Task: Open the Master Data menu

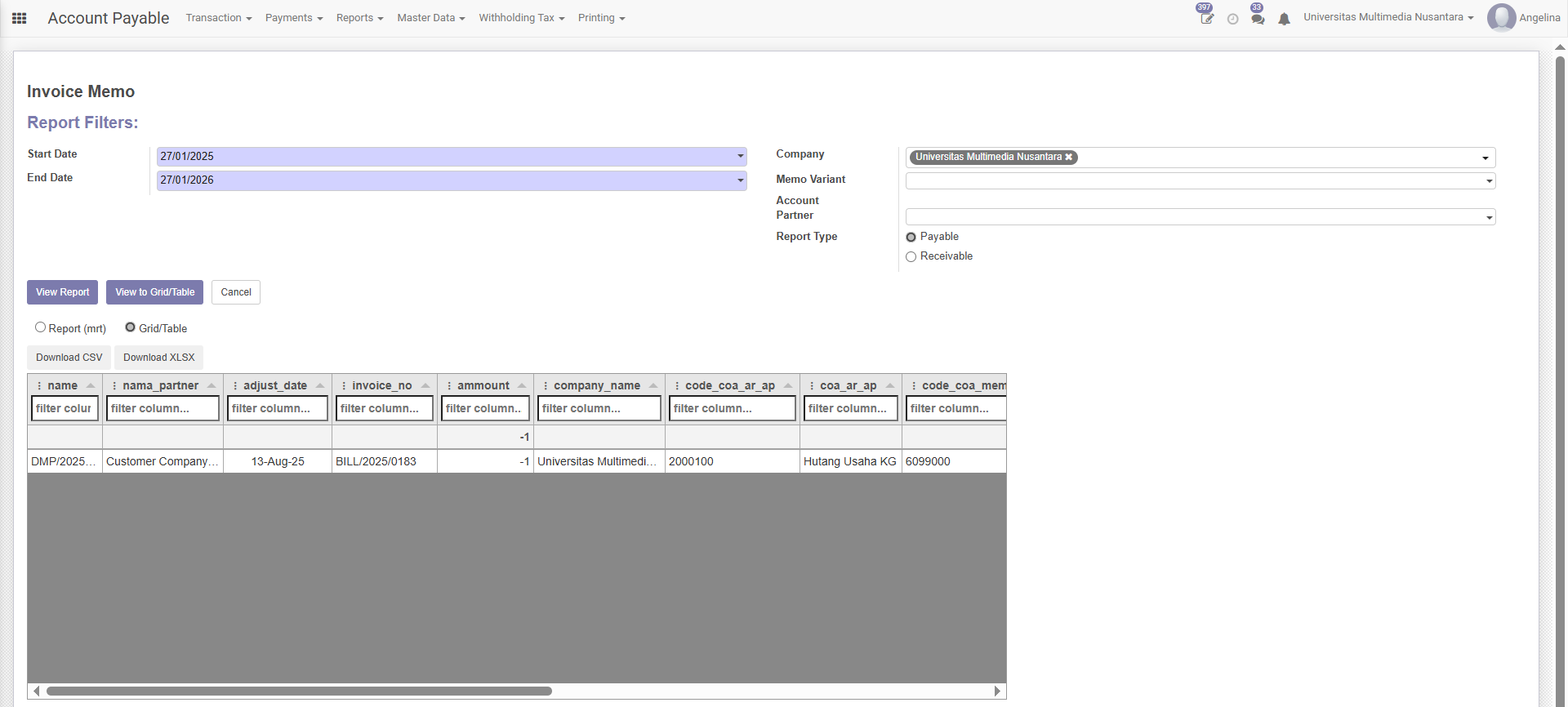Action: pos(430,18)
